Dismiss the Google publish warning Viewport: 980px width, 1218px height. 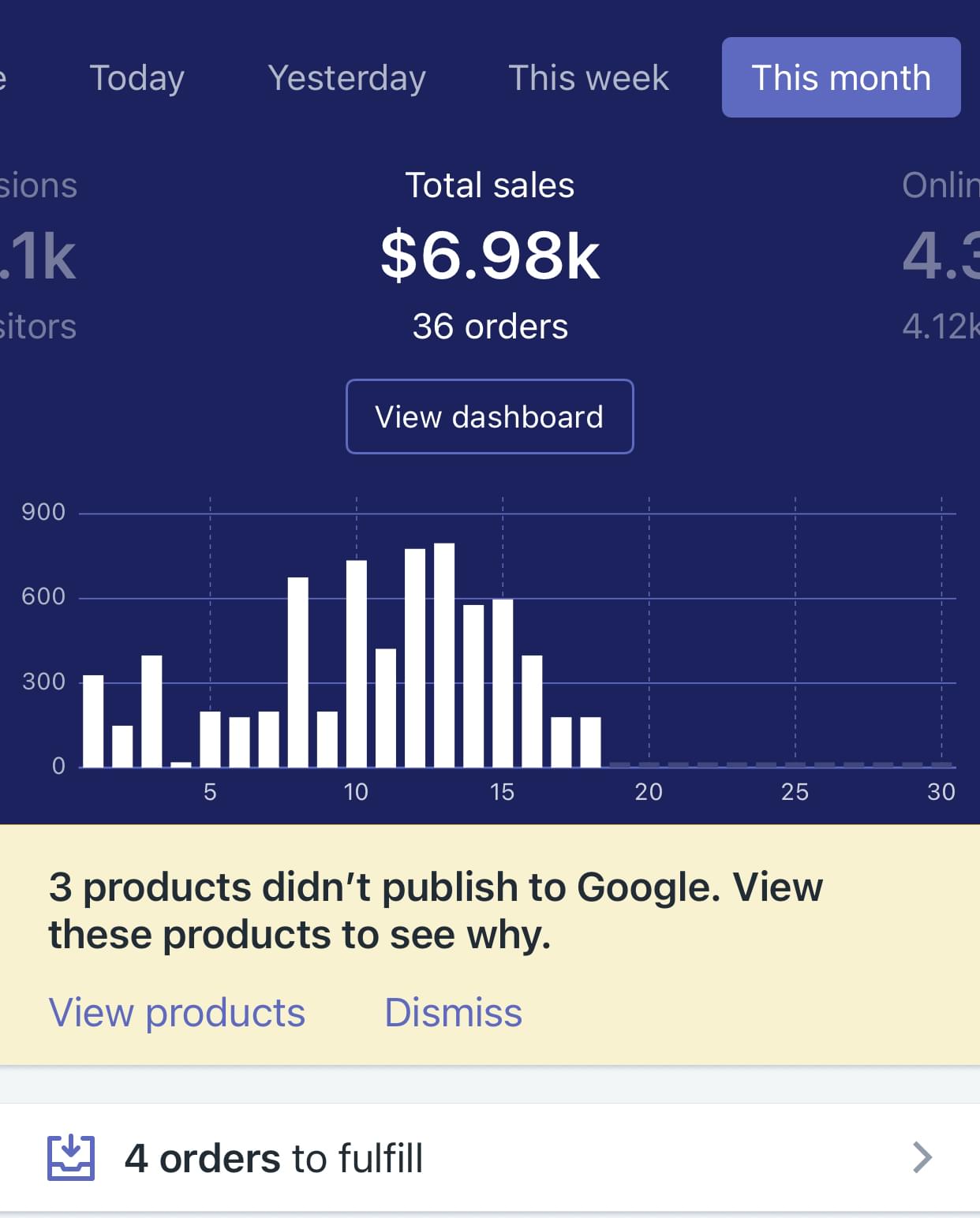point(453,1012)
